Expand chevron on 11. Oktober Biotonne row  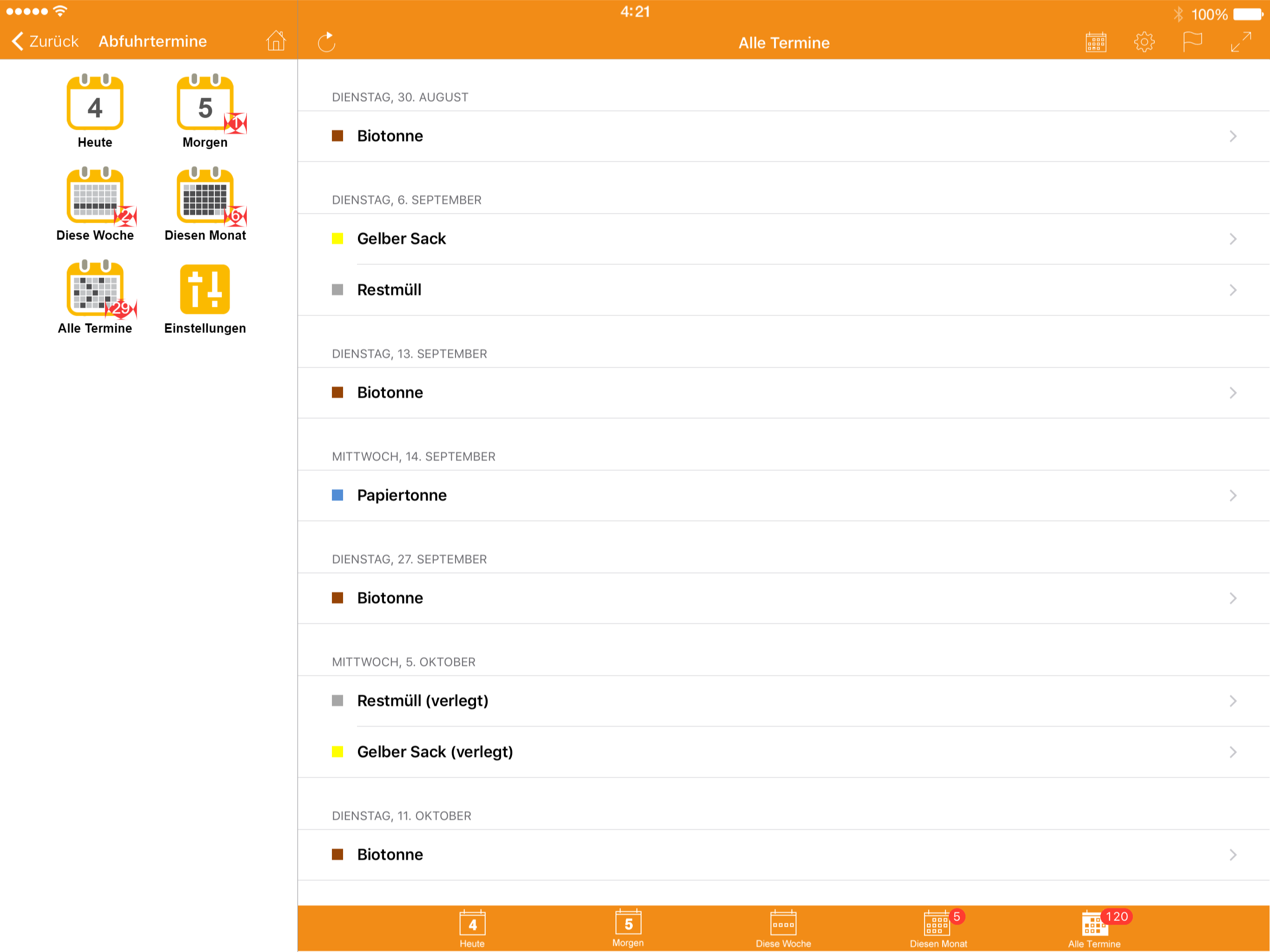pos(1233,855)
